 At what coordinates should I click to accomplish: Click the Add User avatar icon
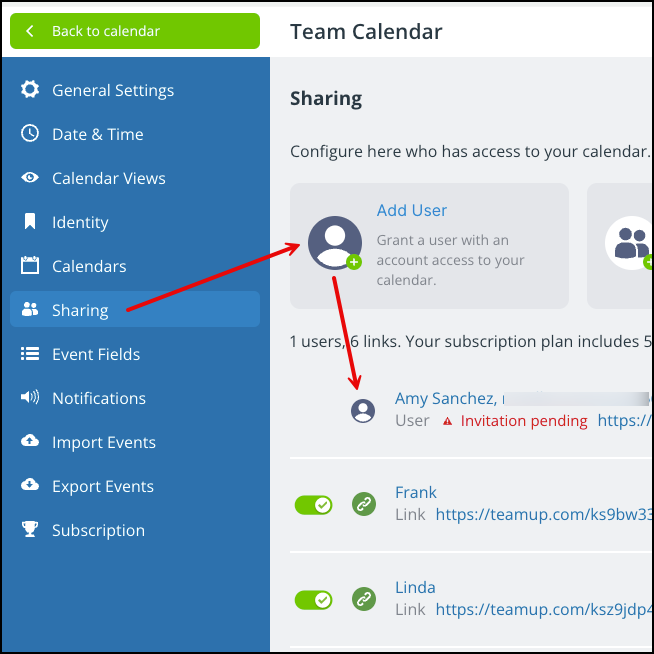[334, 243]
